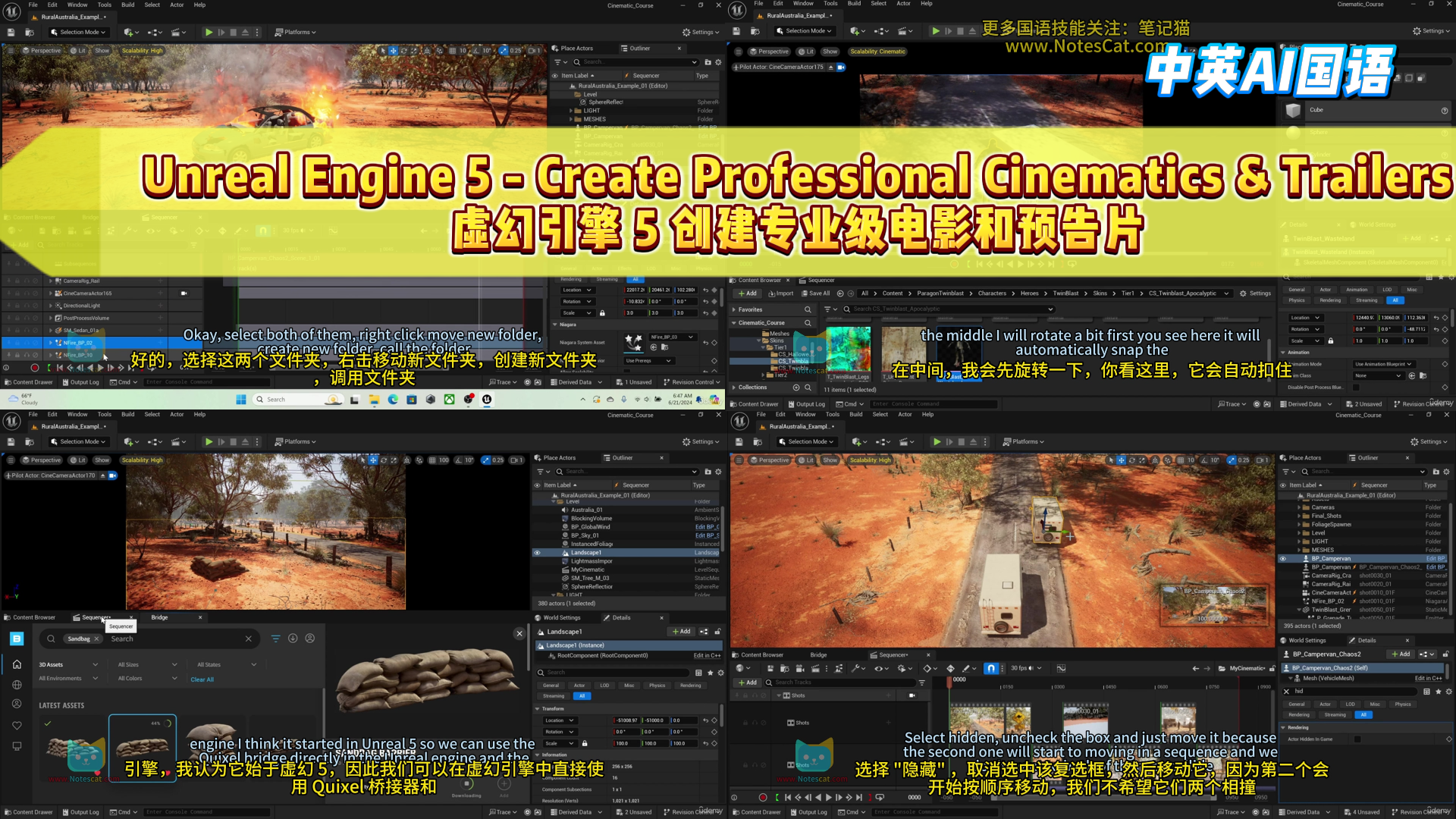The height and width of the screenshot is (819, 1456).
Task: Open Sequencer curve editor icon
Action: pos(1061,668)
